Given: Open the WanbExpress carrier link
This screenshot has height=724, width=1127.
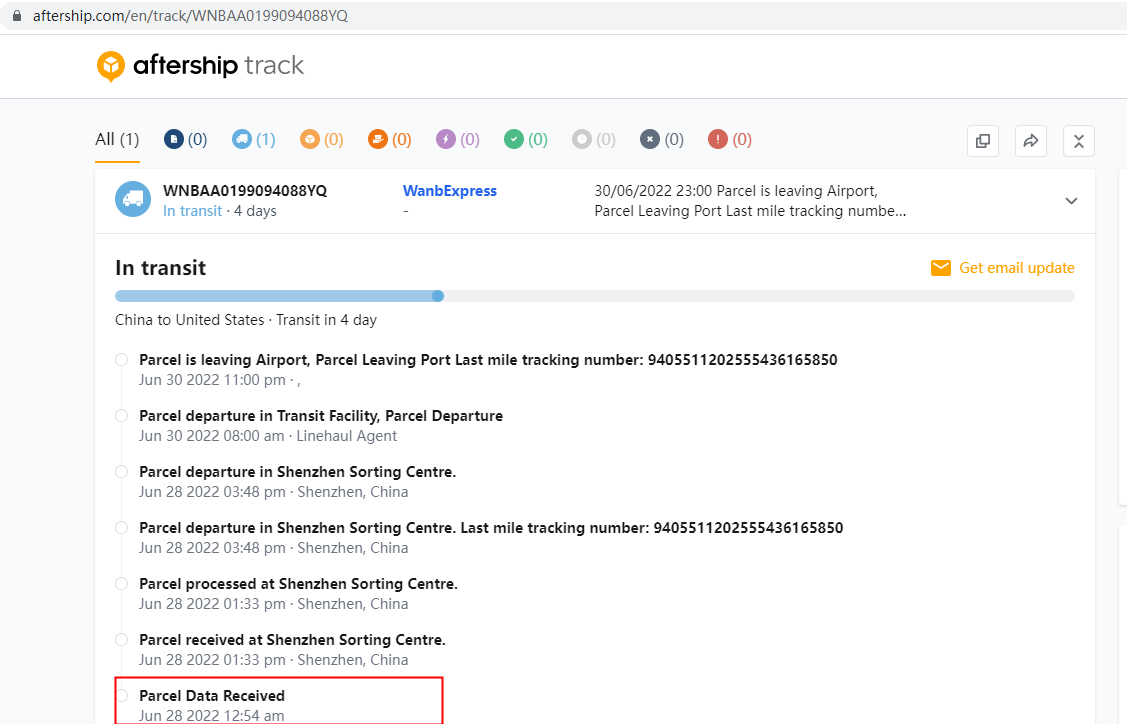Looking at the screenshot, I should click(449, 191).
